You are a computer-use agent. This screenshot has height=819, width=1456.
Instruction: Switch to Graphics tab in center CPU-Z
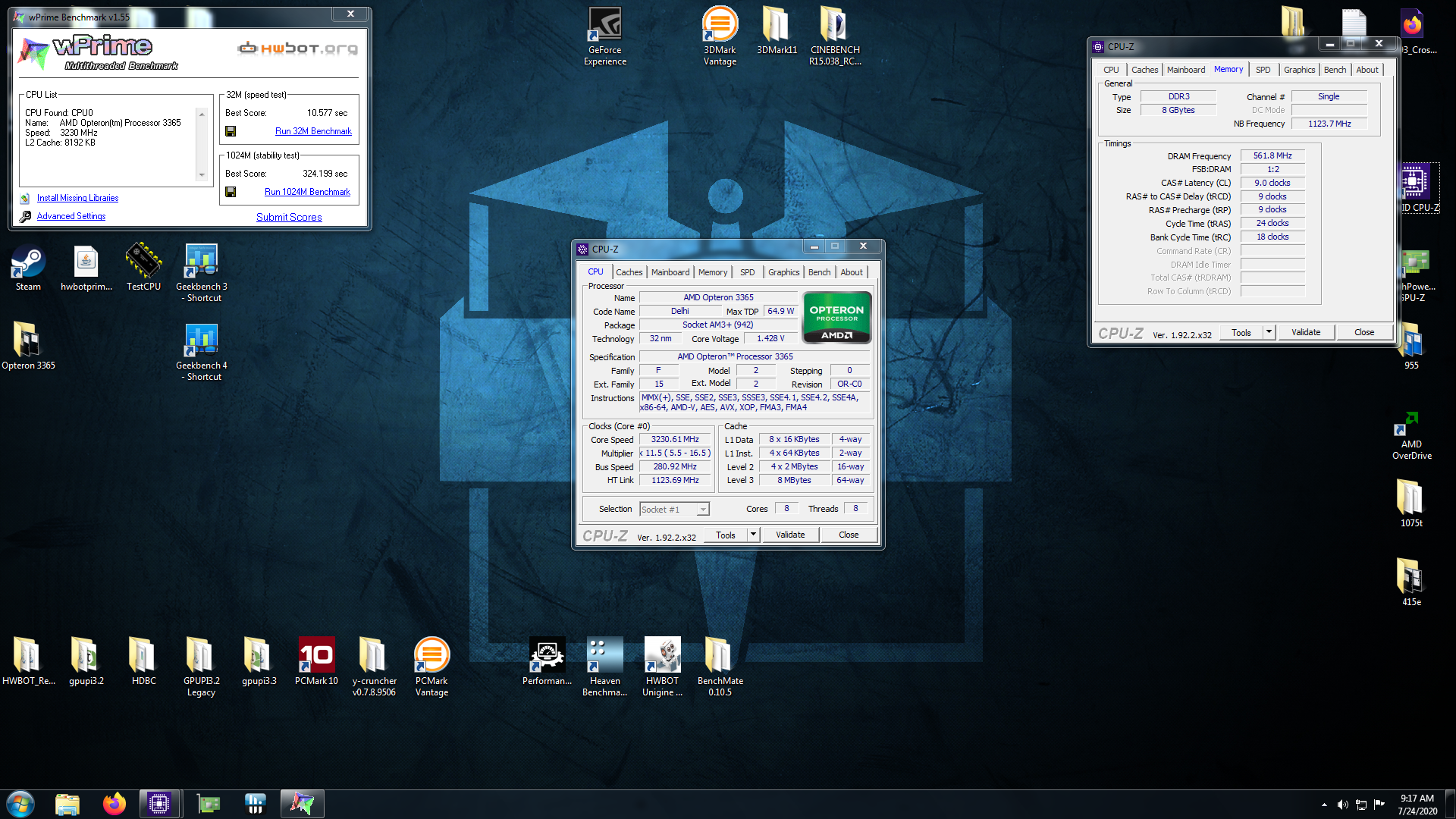tap(783, 272)
